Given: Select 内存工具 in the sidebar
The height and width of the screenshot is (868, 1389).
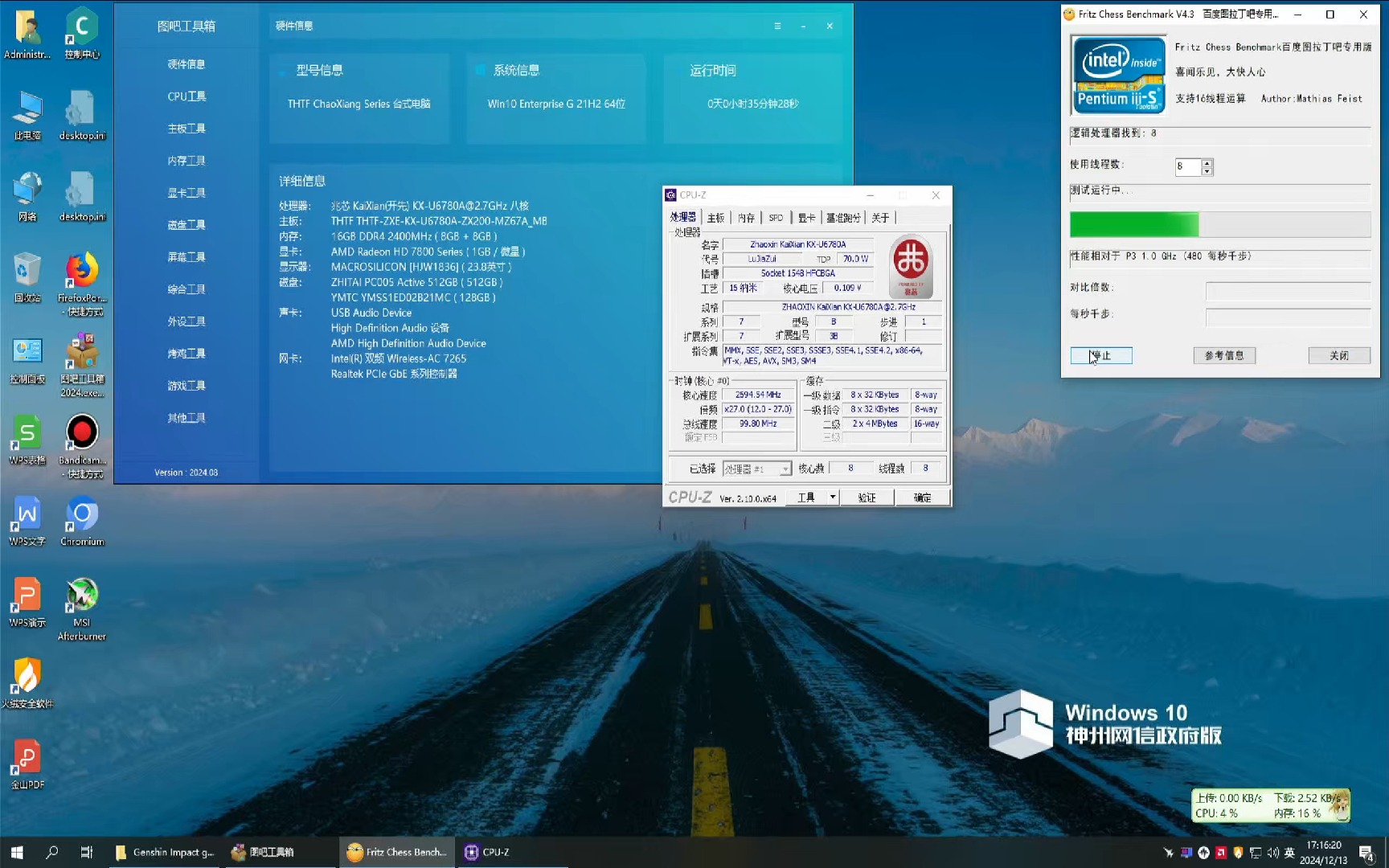Looking at the screenshot, I should point(186,161).
